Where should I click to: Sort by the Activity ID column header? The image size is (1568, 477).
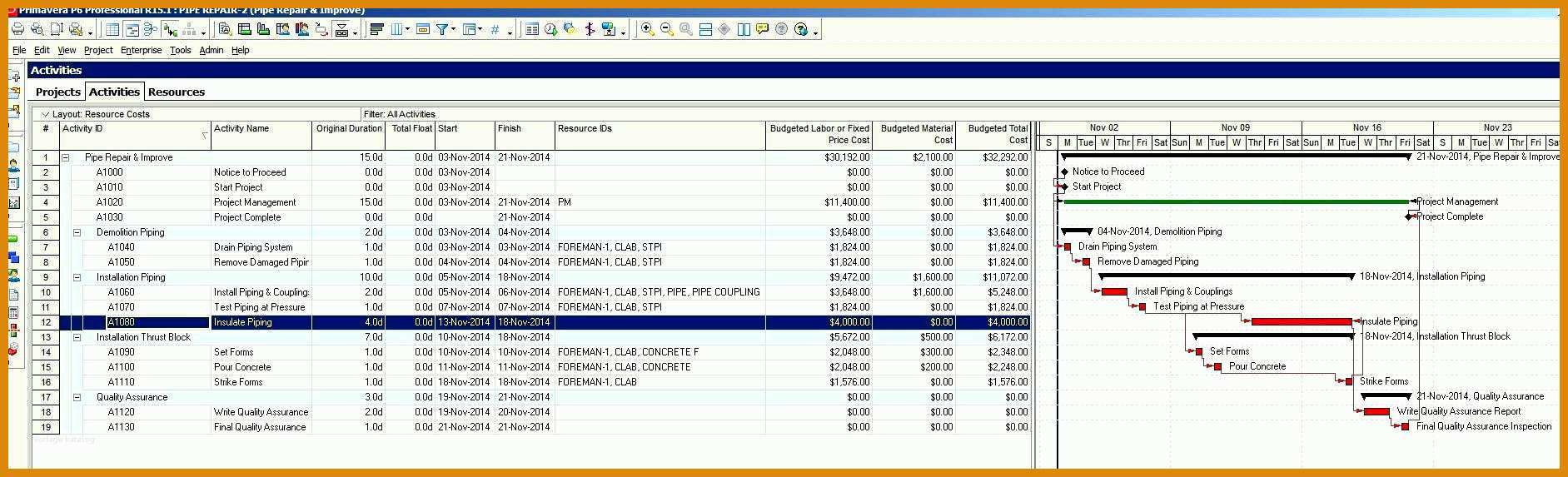pyautogui.click(x=135, y=135)
